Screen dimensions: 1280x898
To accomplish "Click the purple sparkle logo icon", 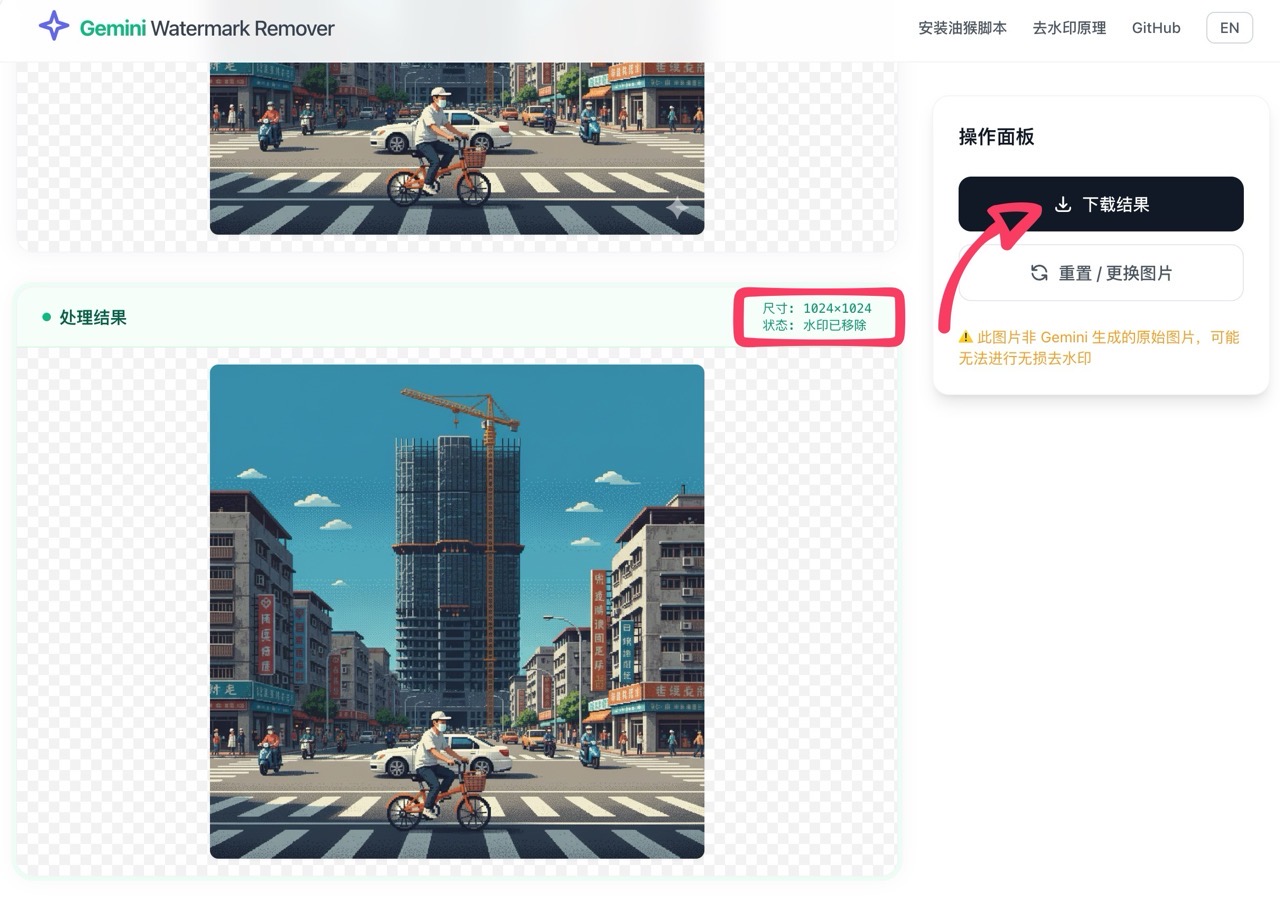I will tap(54, 27).
